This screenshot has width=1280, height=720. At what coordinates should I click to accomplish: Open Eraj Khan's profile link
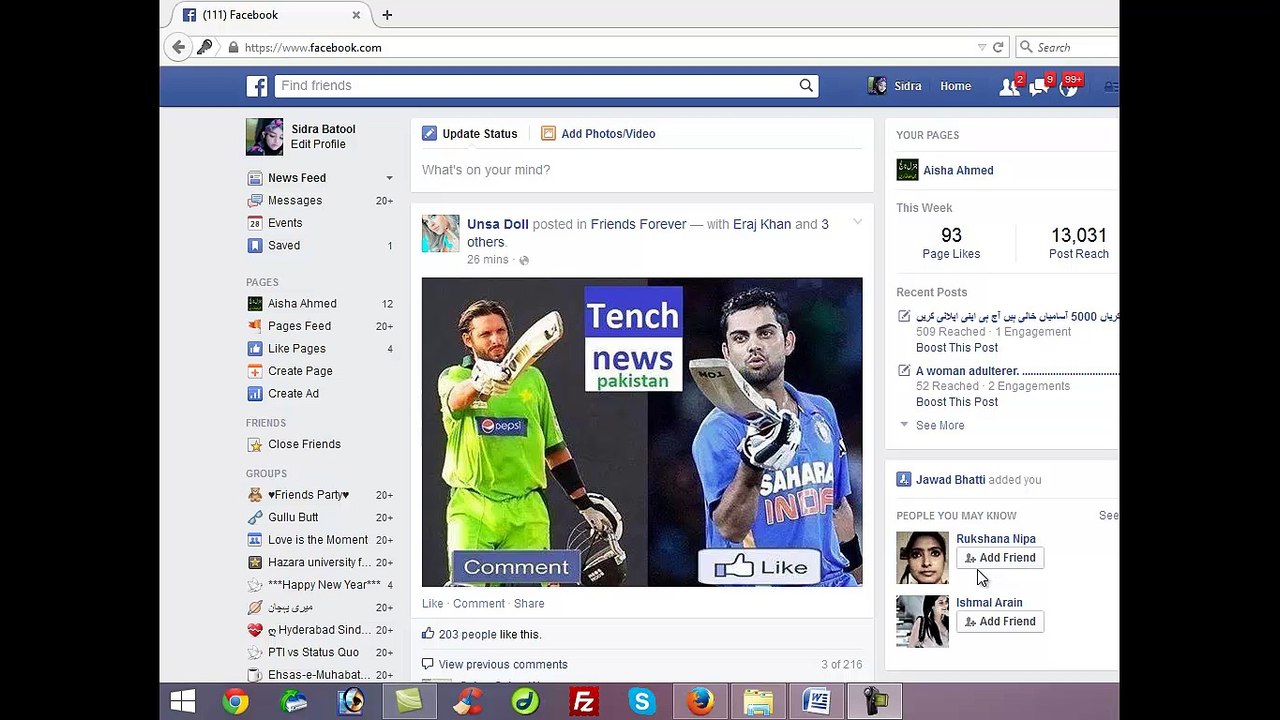tap(762, 224)
